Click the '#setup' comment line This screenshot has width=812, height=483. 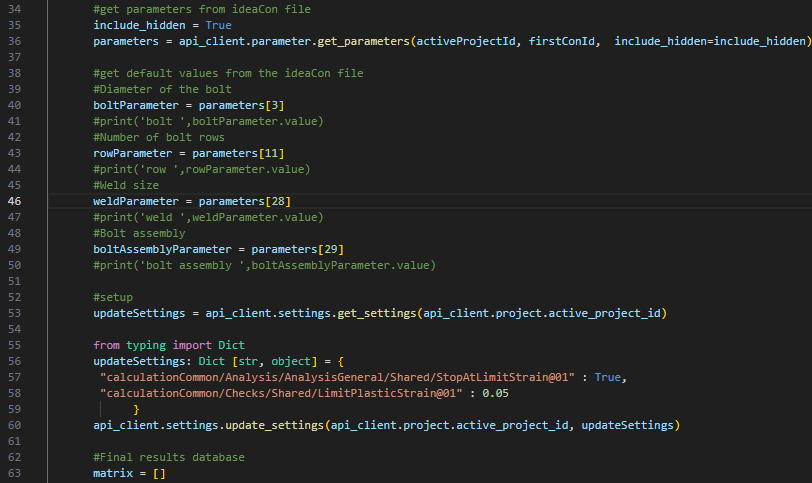click(113, 297)
